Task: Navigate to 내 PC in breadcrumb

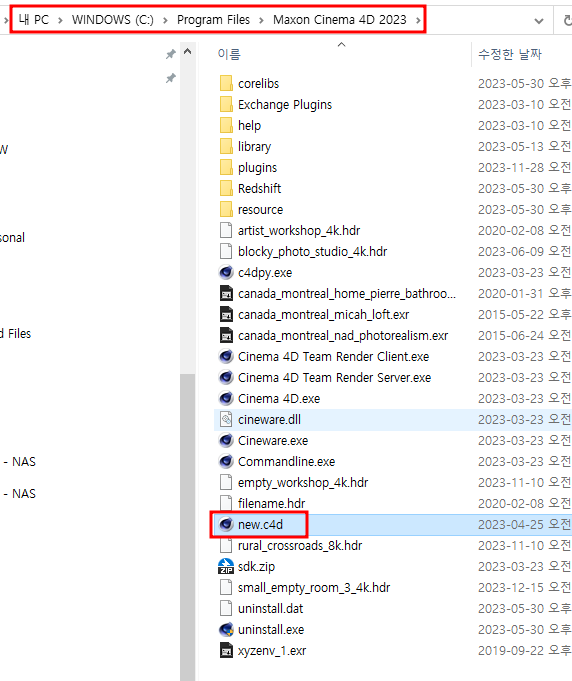Action: (33, 20)
